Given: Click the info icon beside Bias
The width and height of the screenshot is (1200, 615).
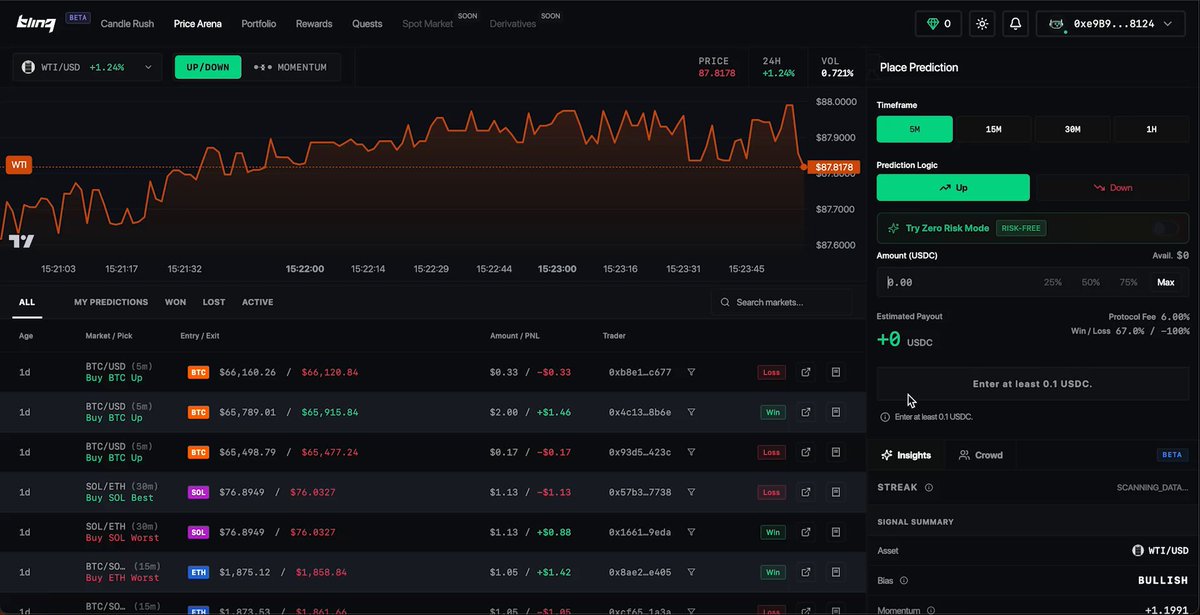Looking at the screenshot, I should [904, 580].
